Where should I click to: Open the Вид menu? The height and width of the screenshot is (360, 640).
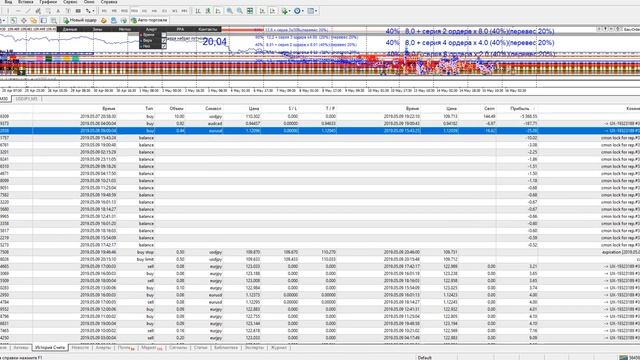[8, 2]
